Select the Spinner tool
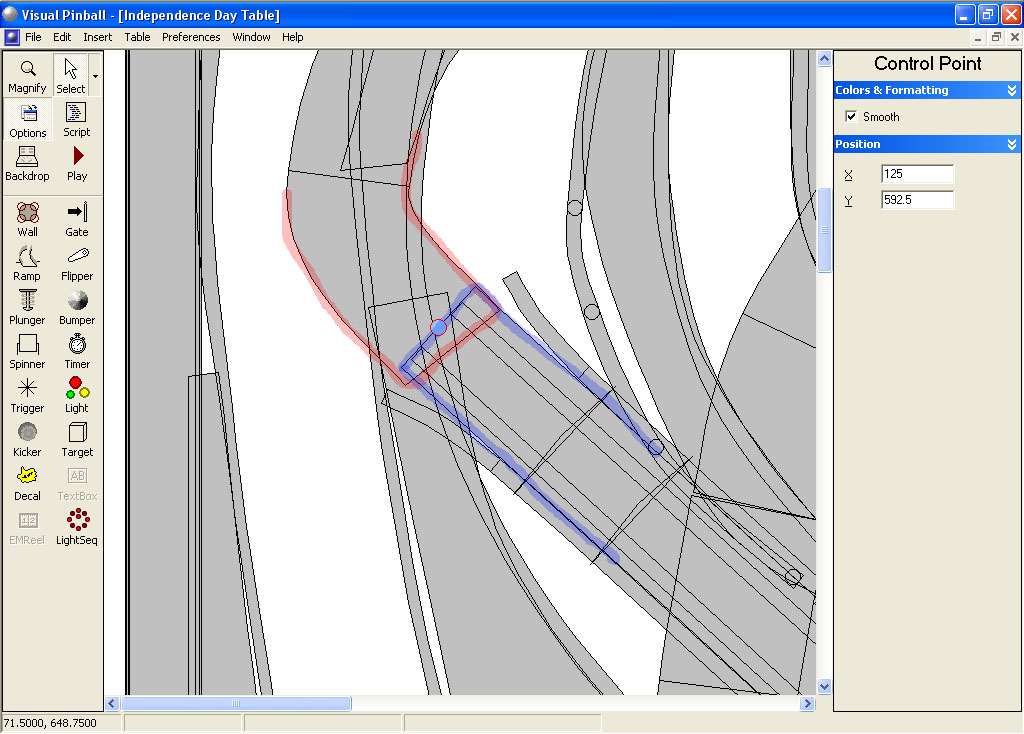The image size is (1024, 734). point(28,351)
